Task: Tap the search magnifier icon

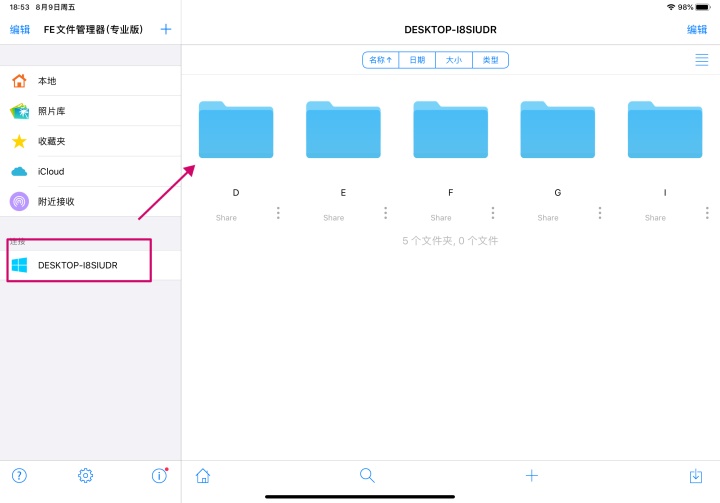Action: (367, 475)
